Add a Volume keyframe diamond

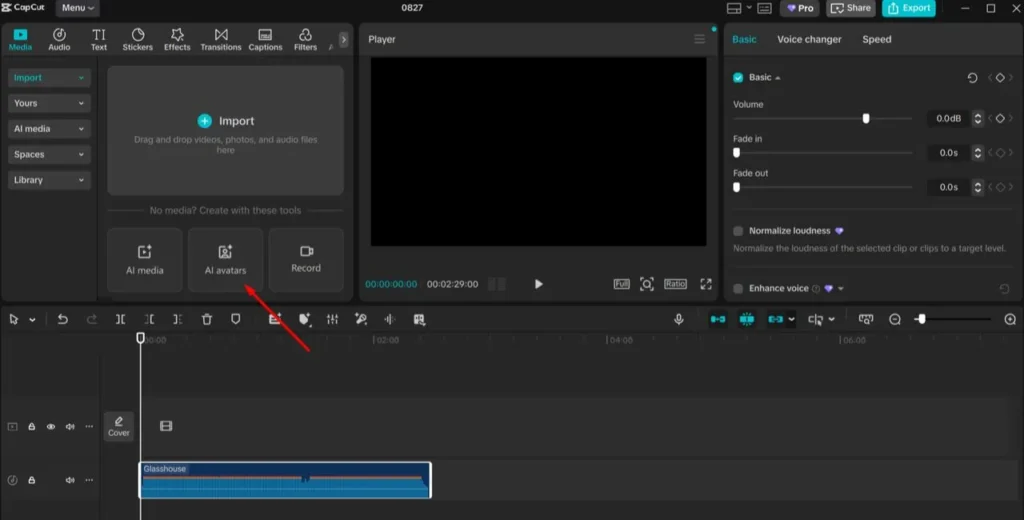pyautogui.click(x=1000, y=118)
